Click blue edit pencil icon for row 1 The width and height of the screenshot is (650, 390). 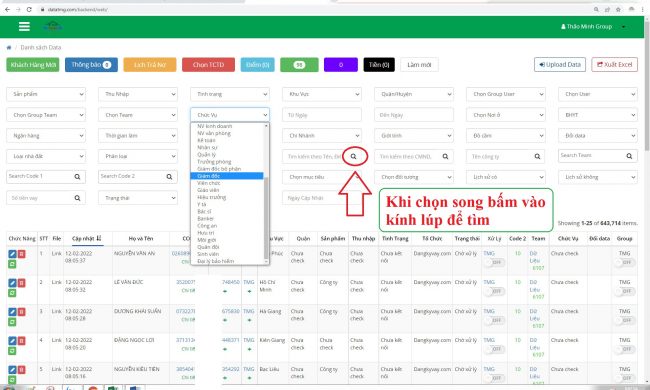point(12,254)
